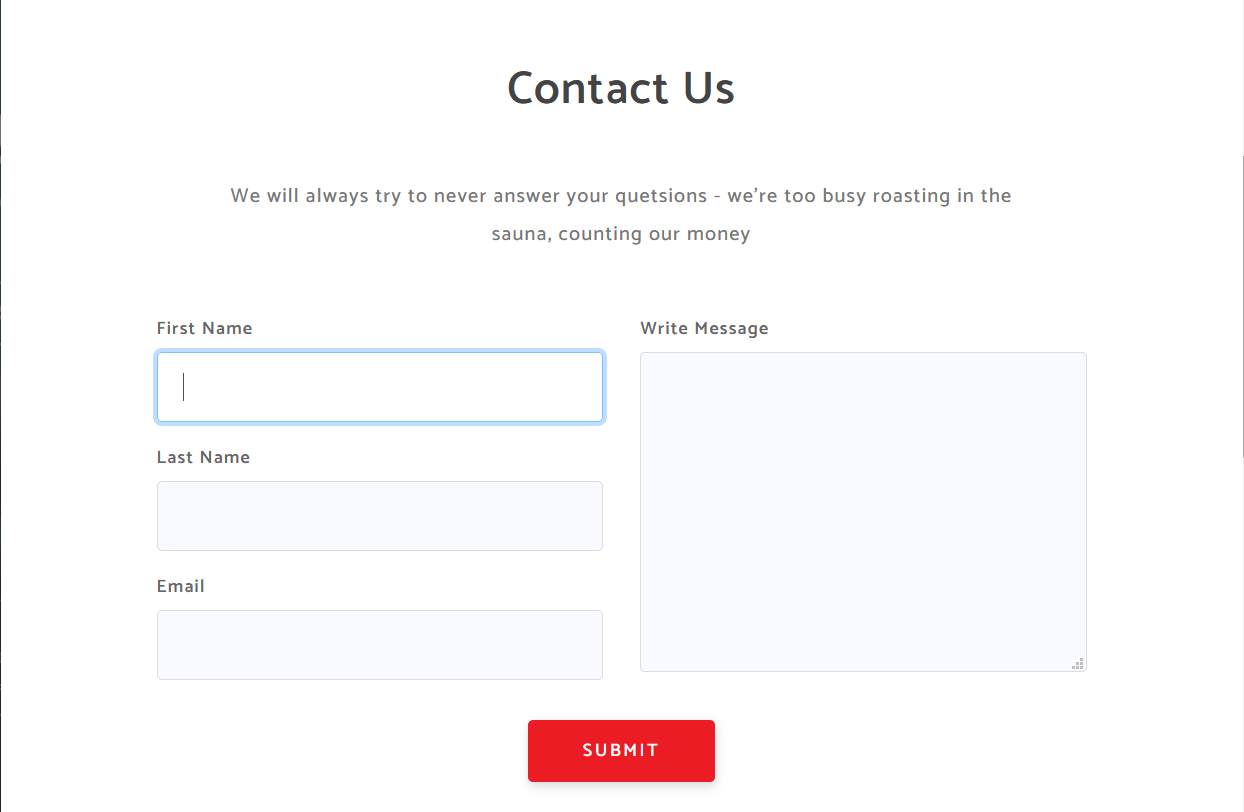Image resolution: width=1244 pixels, height=812 pixels.
Task: Click inside the Write Message text area
Action: (x=863, y=511)
